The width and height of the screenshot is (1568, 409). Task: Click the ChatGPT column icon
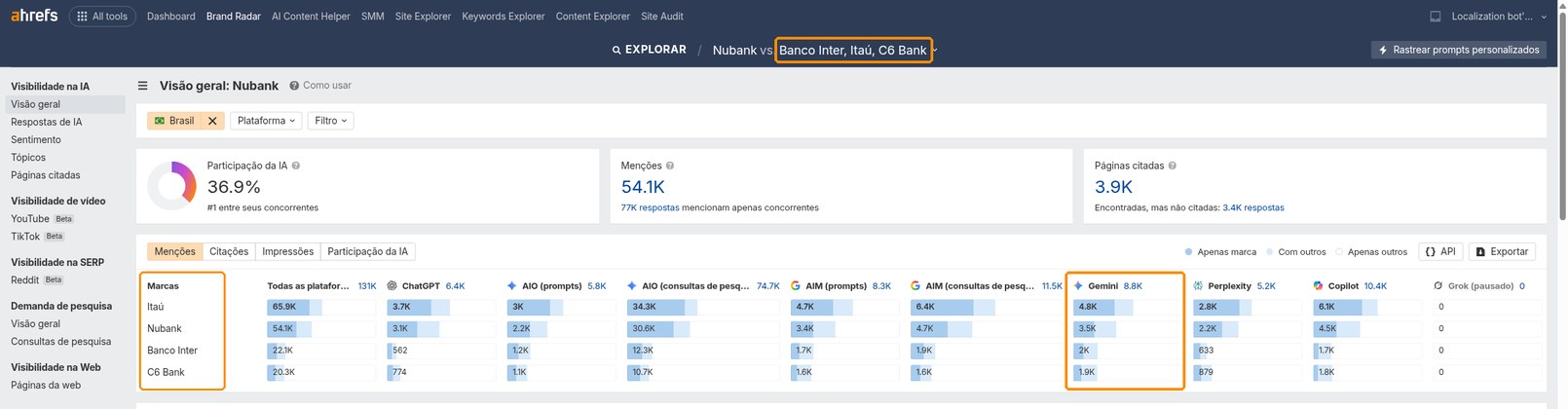tap(392, 286)
